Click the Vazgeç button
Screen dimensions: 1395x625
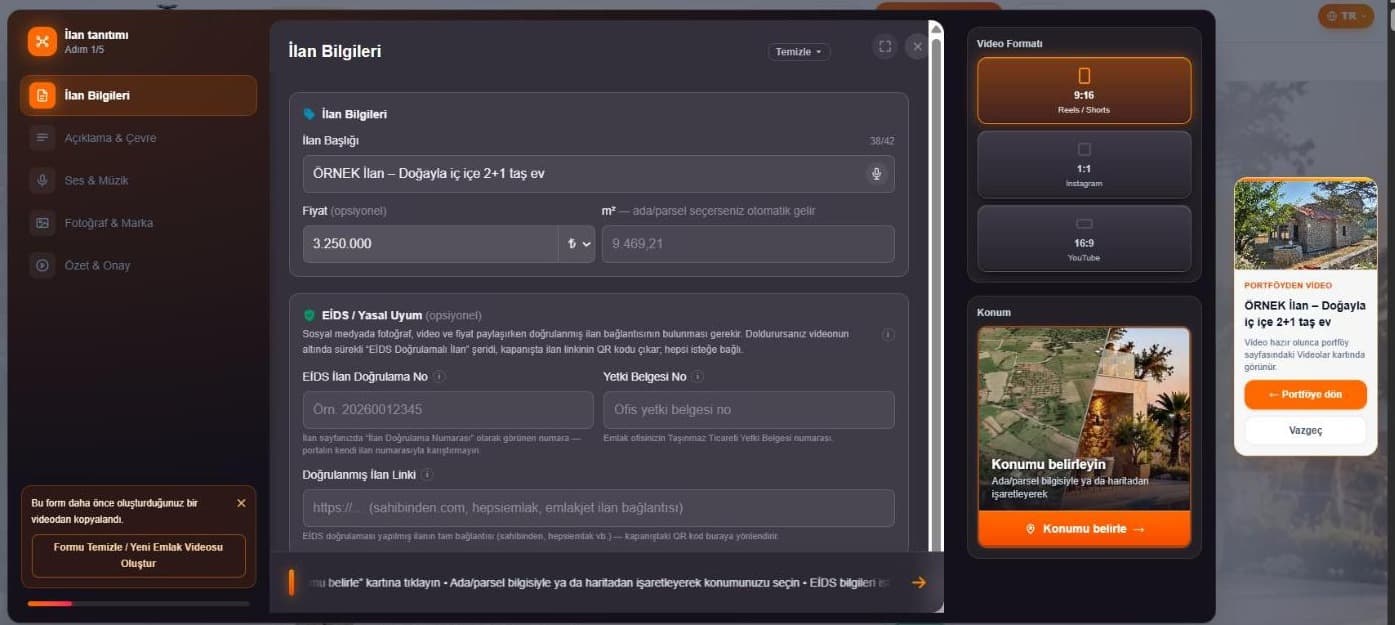1305,430
